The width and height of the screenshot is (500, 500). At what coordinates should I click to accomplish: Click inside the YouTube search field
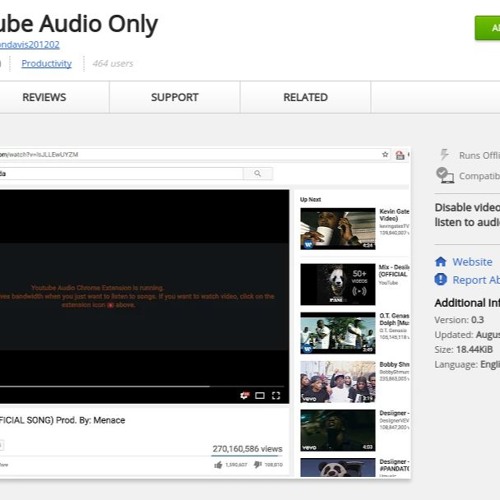(121, 173)
